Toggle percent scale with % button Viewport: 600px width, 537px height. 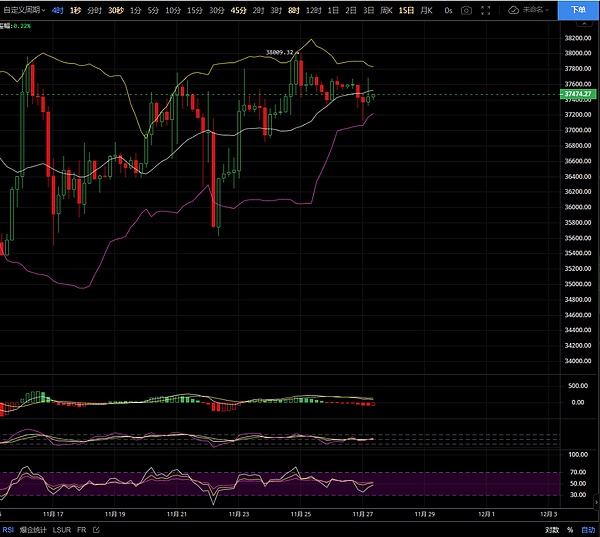point(570,529)
